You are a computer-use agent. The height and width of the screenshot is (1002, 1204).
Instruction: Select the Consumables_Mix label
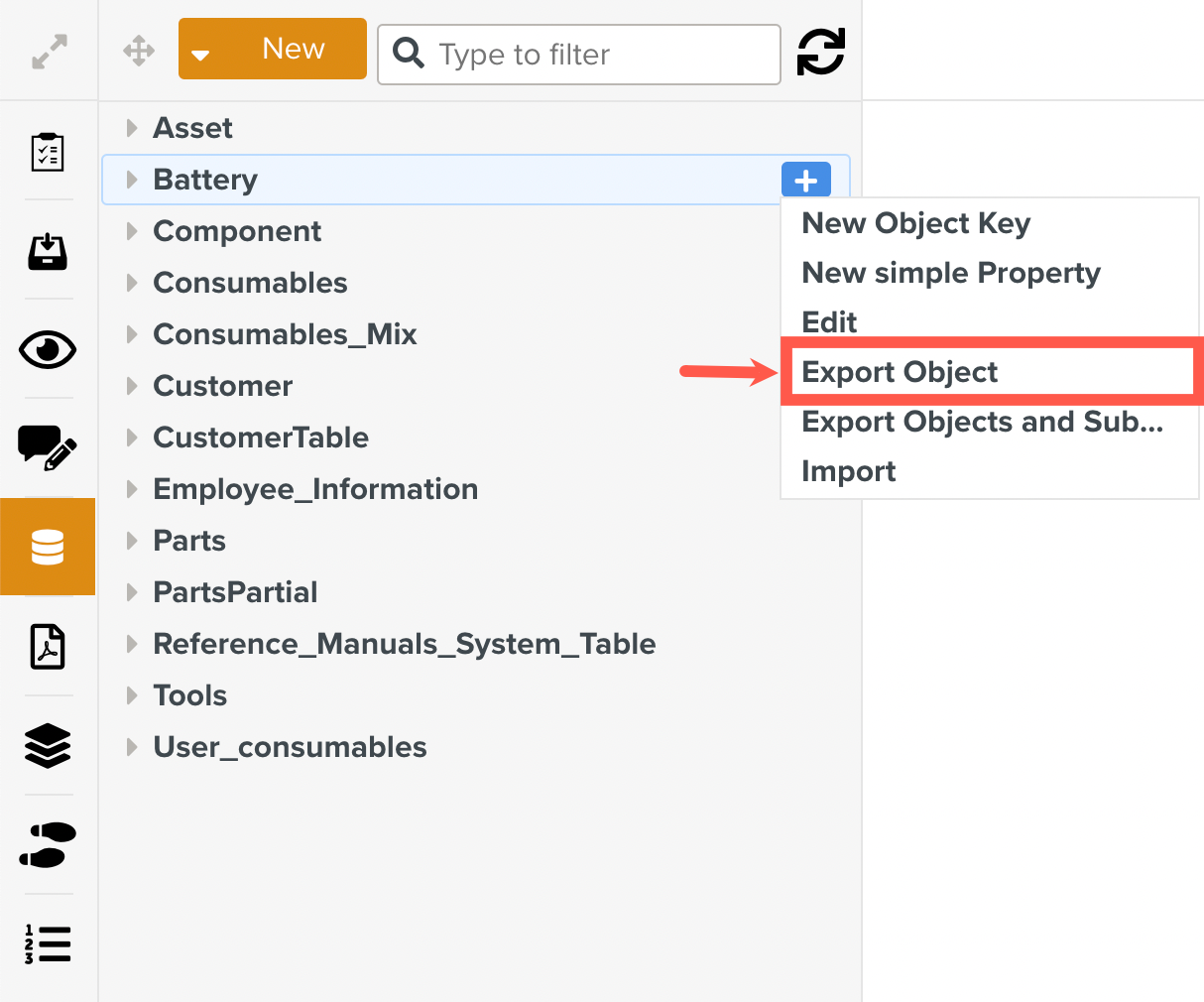[x=285, y=334]
